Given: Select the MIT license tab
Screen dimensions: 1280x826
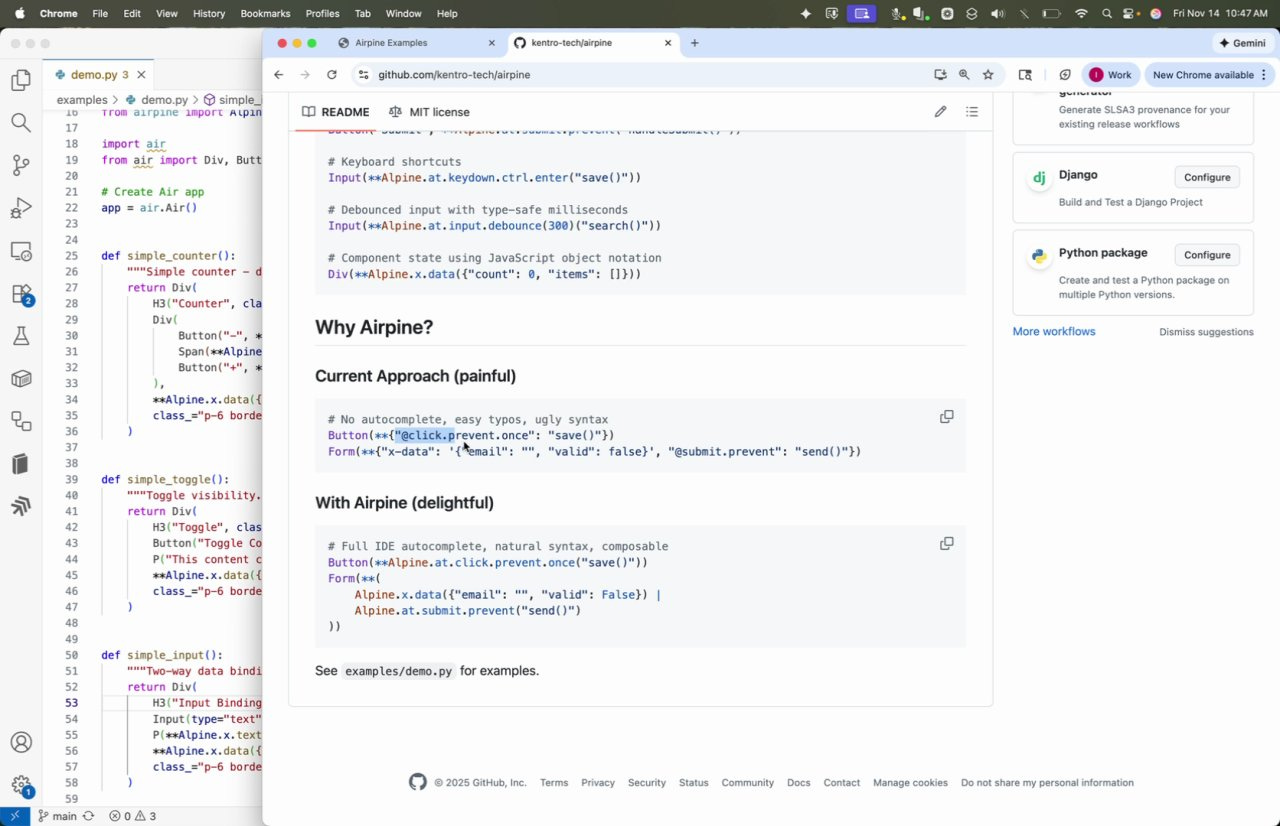Looking at the screenshot, I should coord(429,112).
